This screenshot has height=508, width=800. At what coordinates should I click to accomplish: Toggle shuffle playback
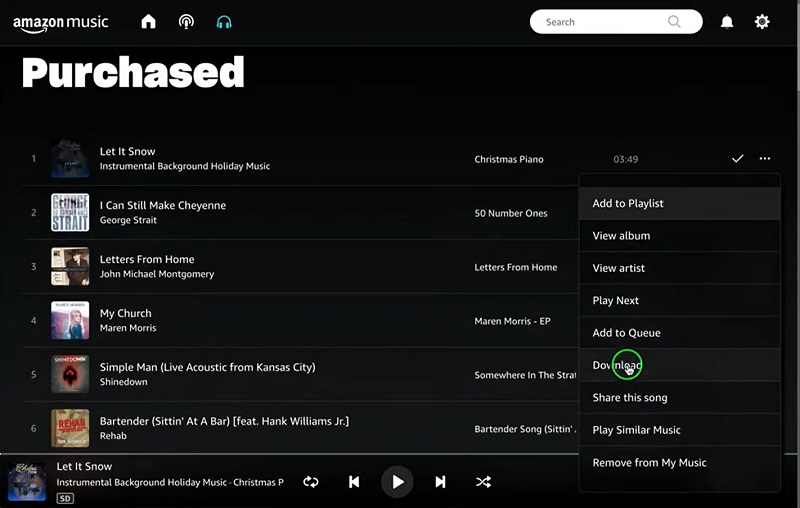tap(483, 482)
